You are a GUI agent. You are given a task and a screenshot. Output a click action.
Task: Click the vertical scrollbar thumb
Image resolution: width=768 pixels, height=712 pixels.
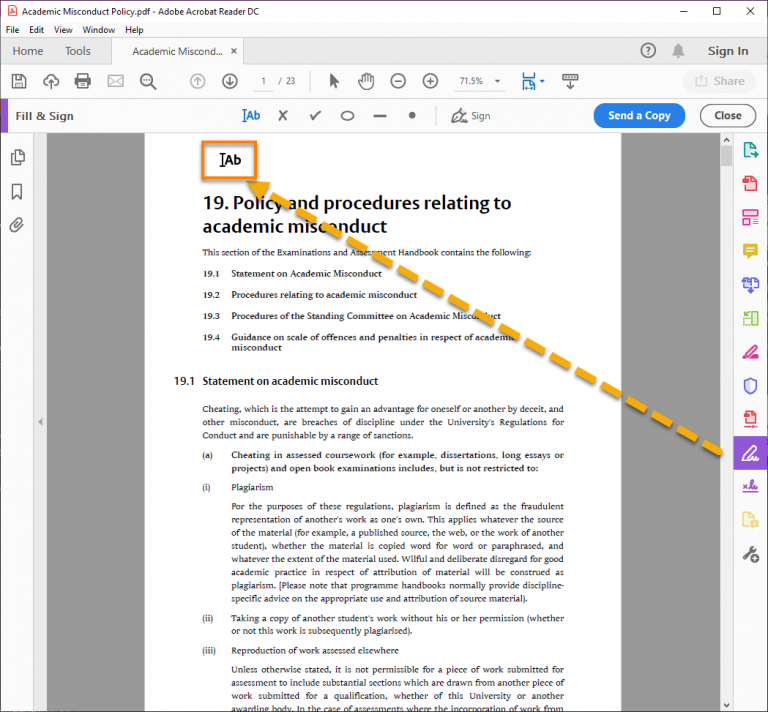click(726, 156)
